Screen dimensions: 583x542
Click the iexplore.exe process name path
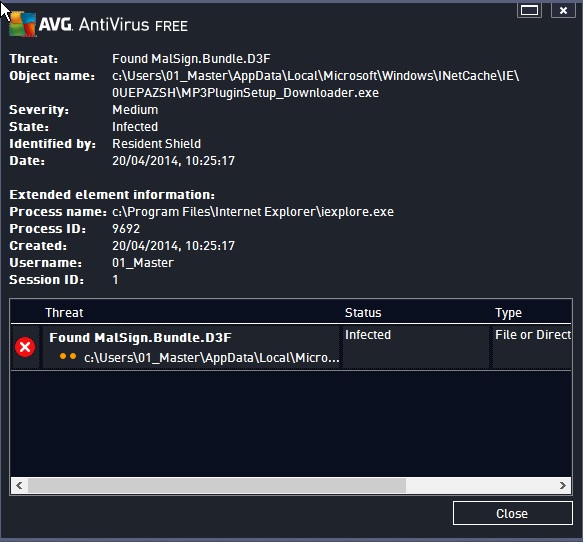click(253, 212)
